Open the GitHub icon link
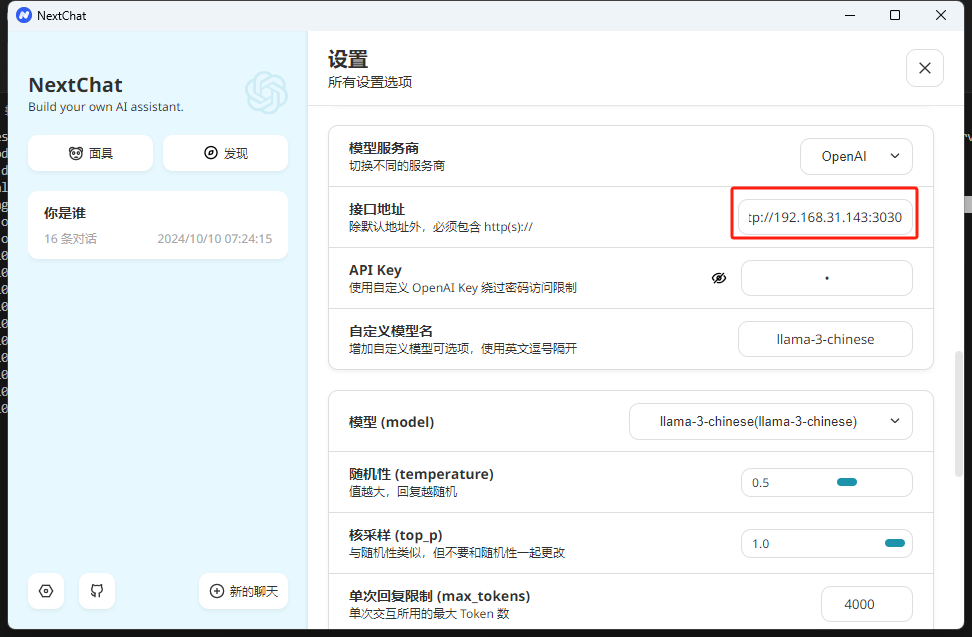 [x=97, y=591]
